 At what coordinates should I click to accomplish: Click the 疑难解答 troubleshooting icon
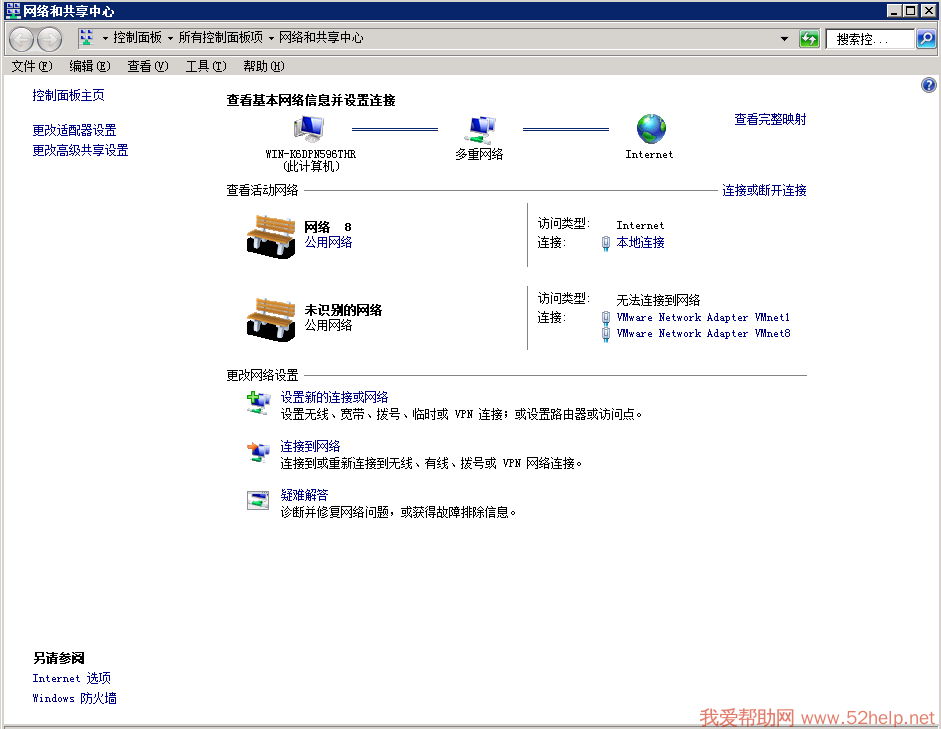(258, 500)
